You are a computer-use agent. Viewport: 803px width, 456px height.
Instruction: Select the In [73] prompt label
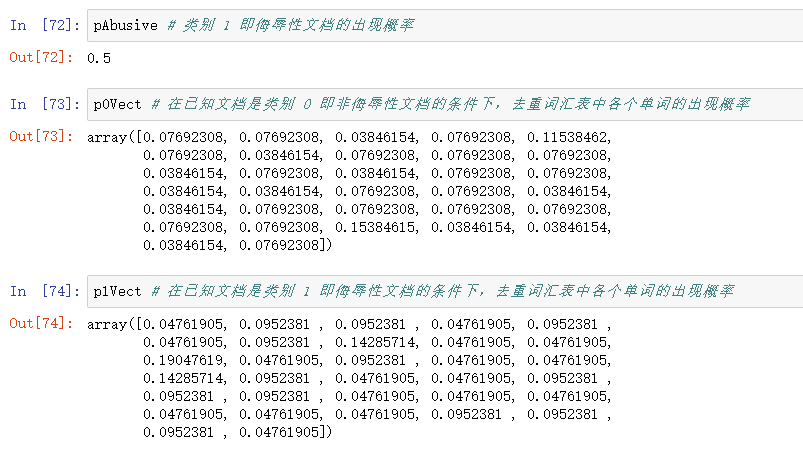click(x=45, y=105)
